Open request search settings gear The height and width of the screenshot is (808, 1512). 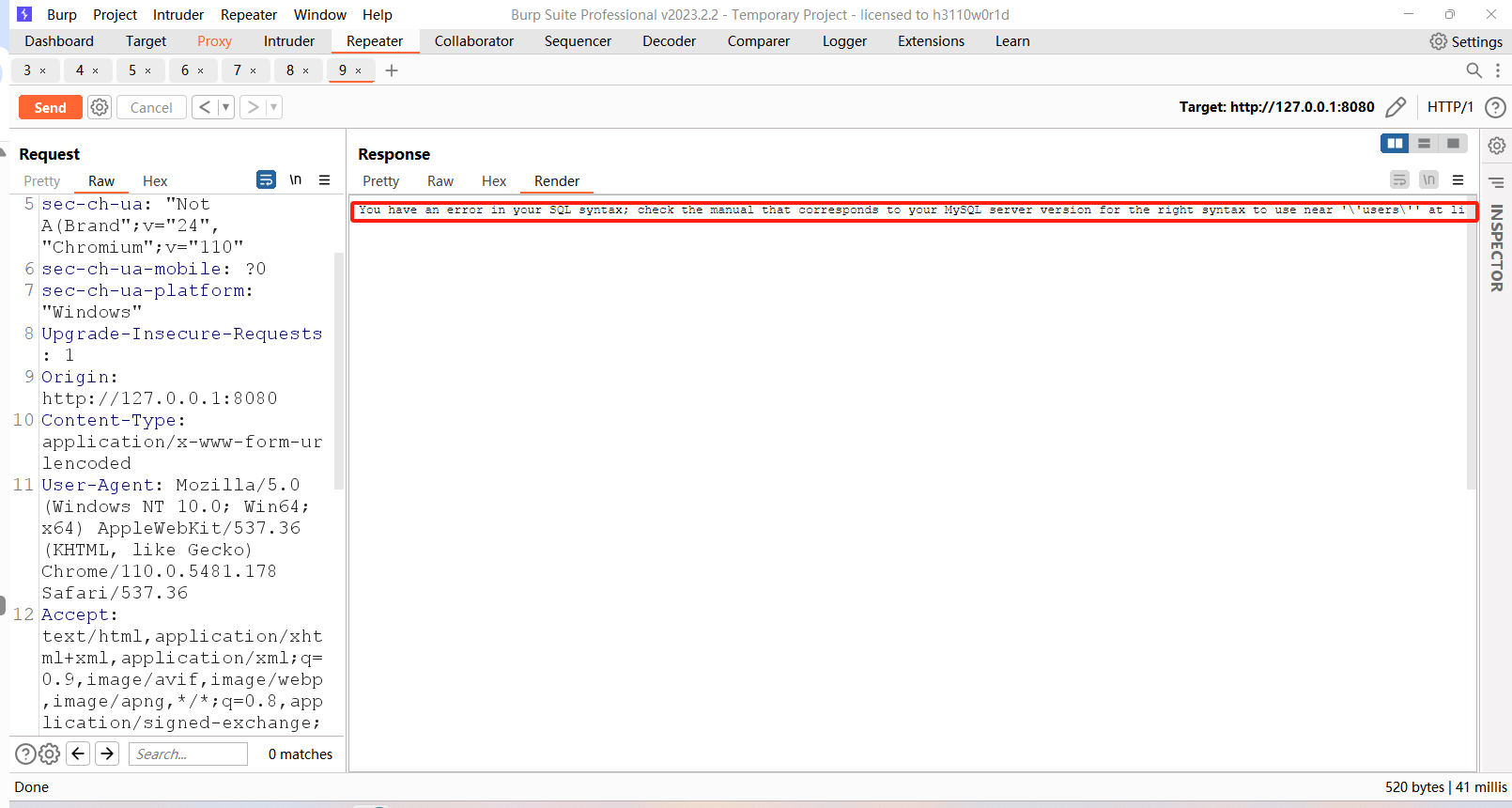click(x=50, y=754)
